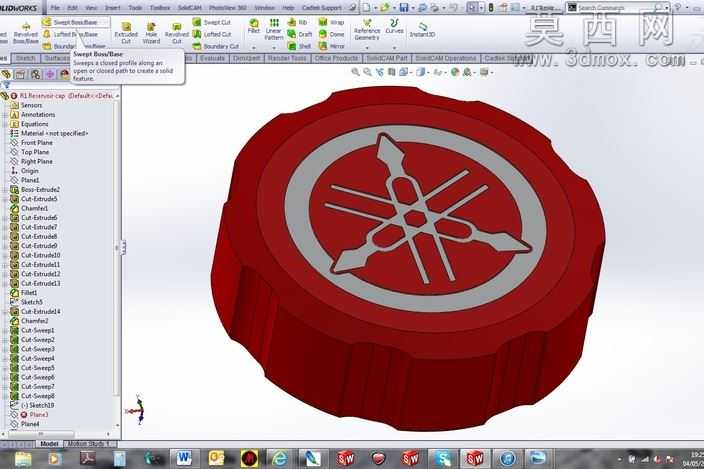Image resolution: width=704 pixels, height=469 pixels.
Task: Open the PhotoView 360 menu
Action: [228, 8]
